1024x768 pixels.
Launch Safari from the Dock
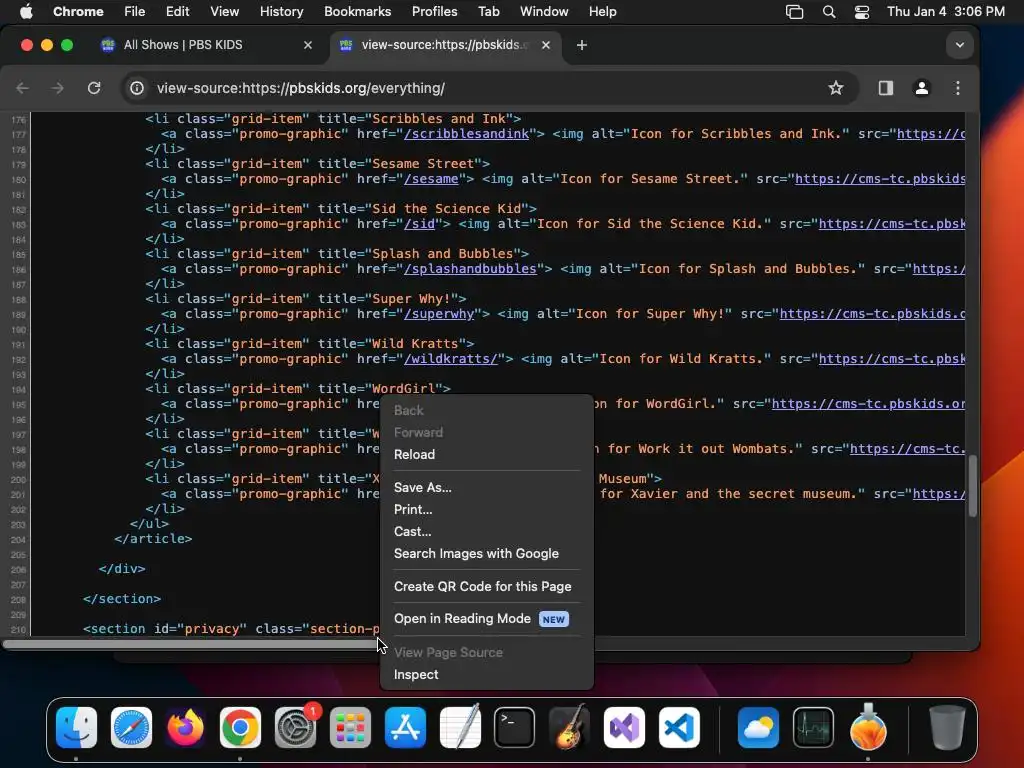[131, 727]
